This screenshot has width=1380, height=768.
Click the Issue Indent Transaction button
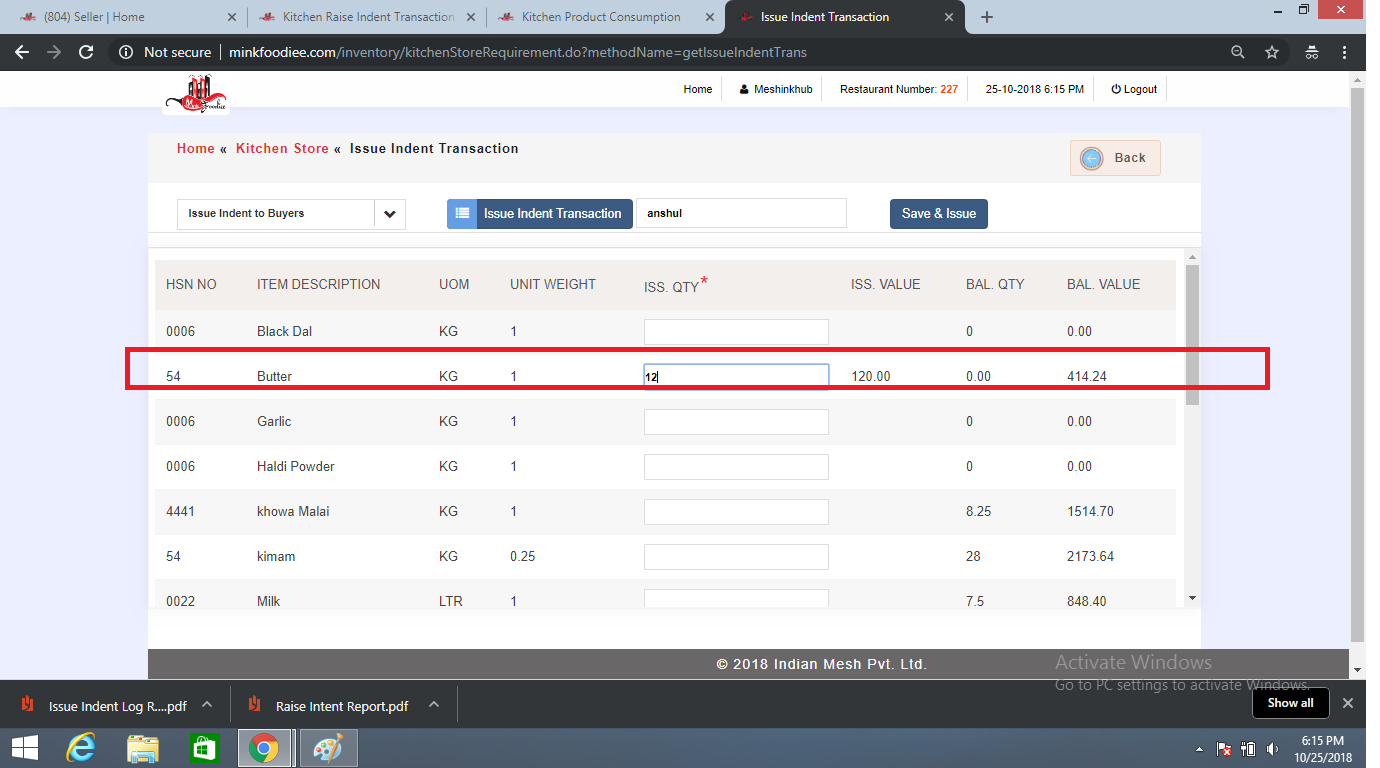pyautogui.click(x=540, y=214)
